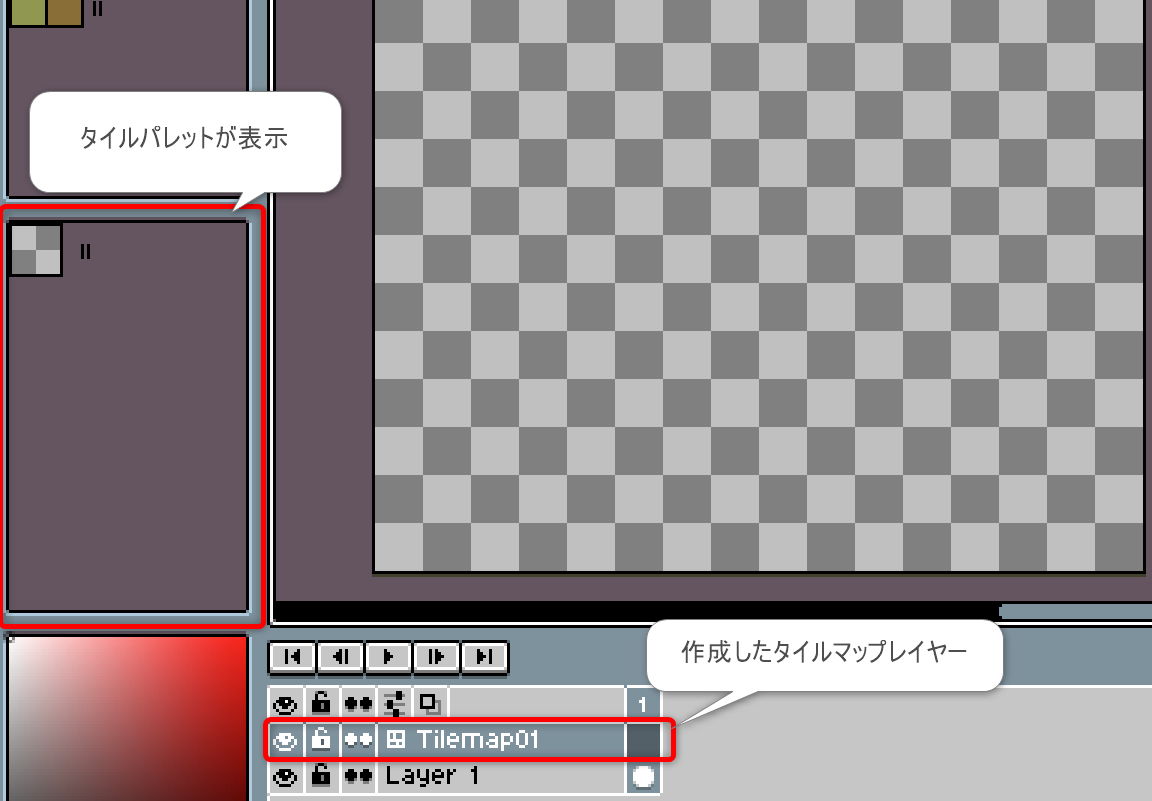Toggle lock for all layers in header
The width and height of the screenshot is (1152, 801).
(321, 704)
